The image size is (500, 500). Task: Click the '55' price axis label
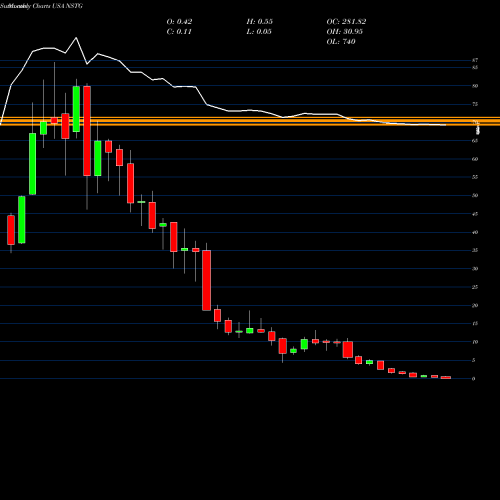coord(475,177)
